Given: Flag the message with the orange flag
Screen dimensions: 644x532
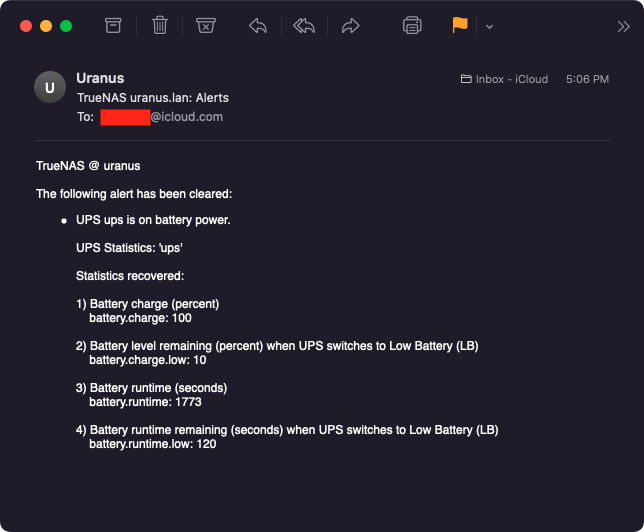Looking at the screenshot, I should pyautogui.click(x=460, y=26).
